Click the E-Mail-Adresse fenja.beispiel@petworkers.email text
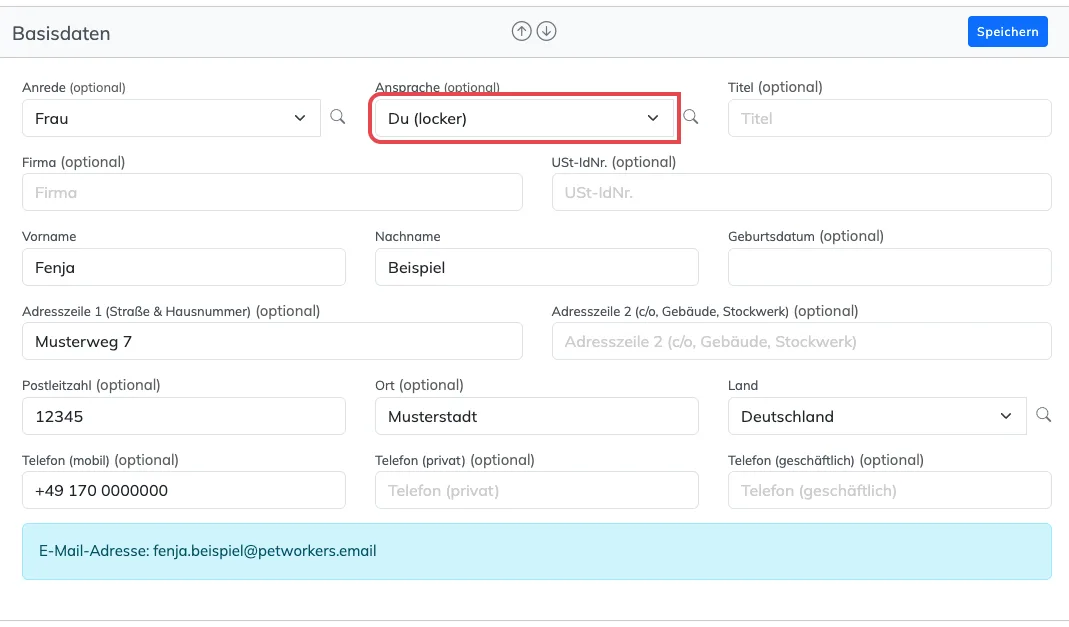The width and height of the screenshot is (1069, 627). coord(207,551)
